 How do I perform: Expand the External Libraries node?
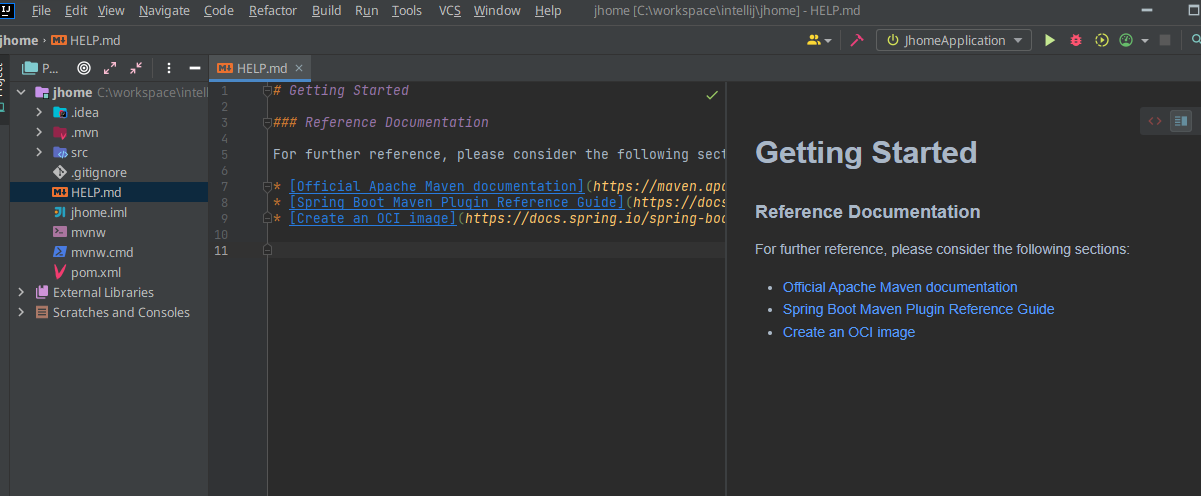tap(20, 292)
